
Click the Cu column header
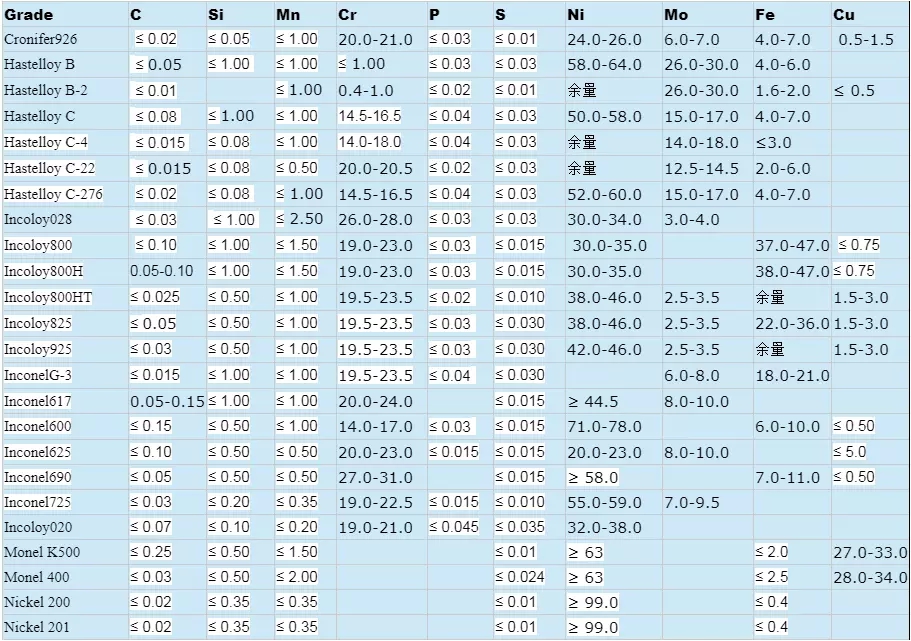(x=844, y=15)
